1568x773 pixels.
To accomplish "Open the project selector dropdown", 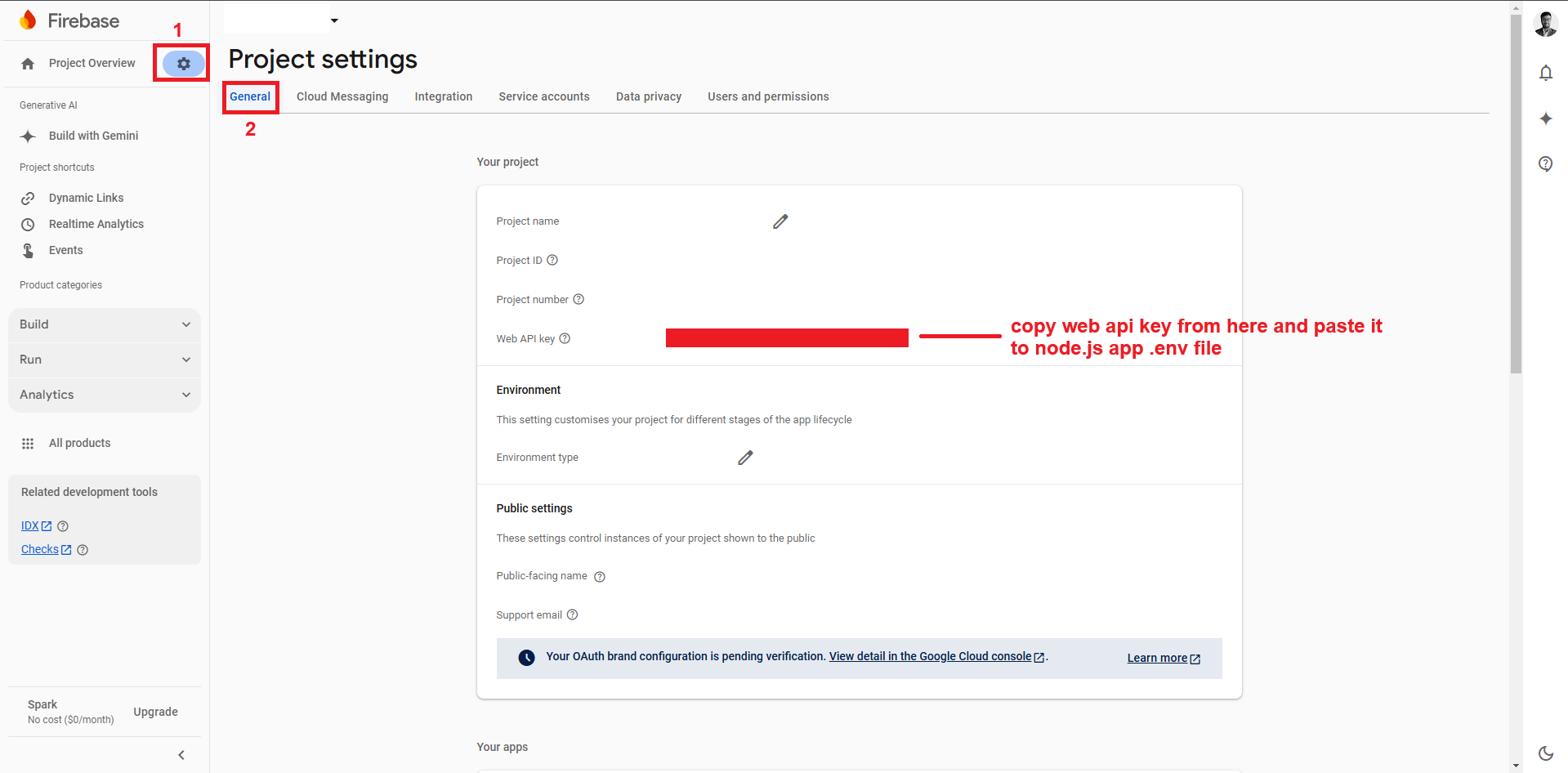I will pos(334,20).
